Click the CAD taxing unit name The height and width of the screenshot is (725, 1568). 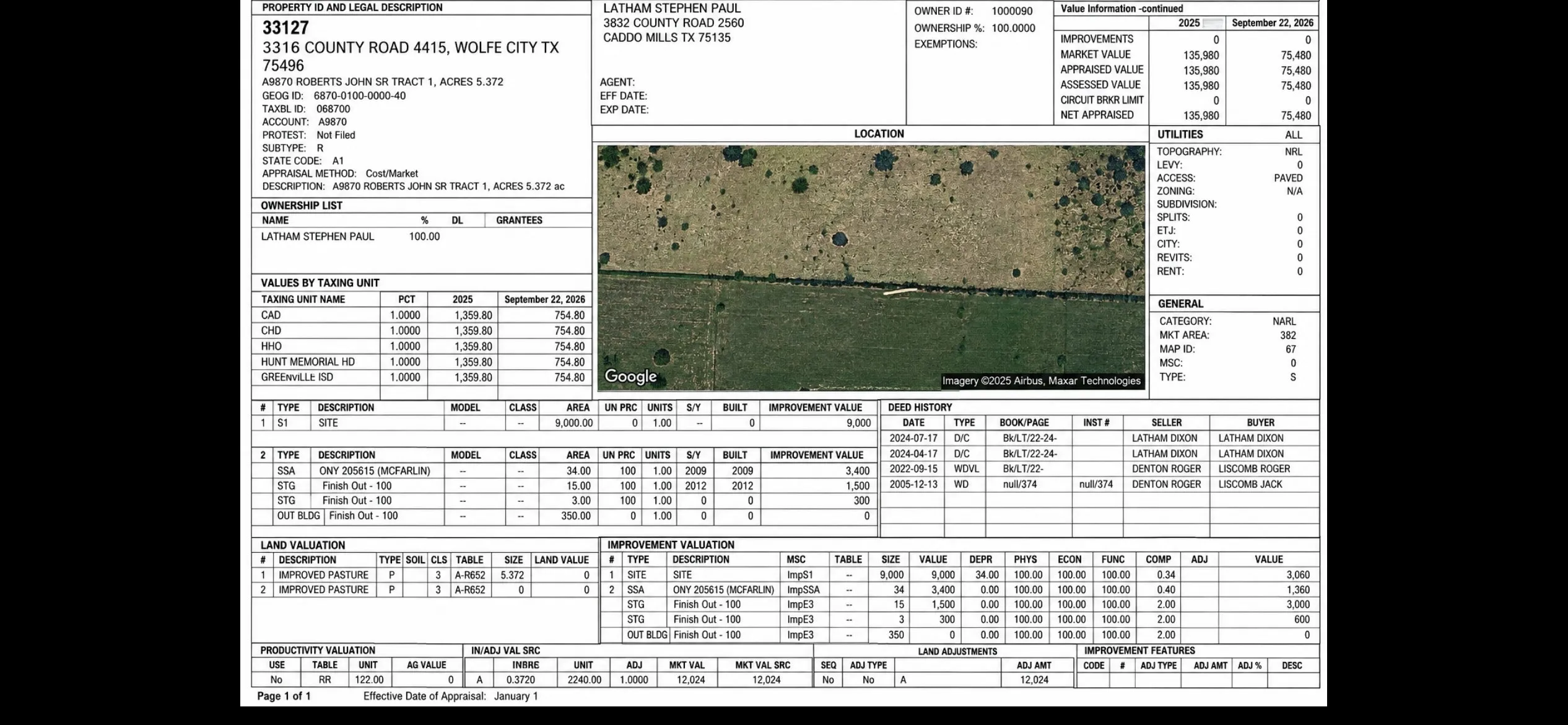click(x=271, y=315)
